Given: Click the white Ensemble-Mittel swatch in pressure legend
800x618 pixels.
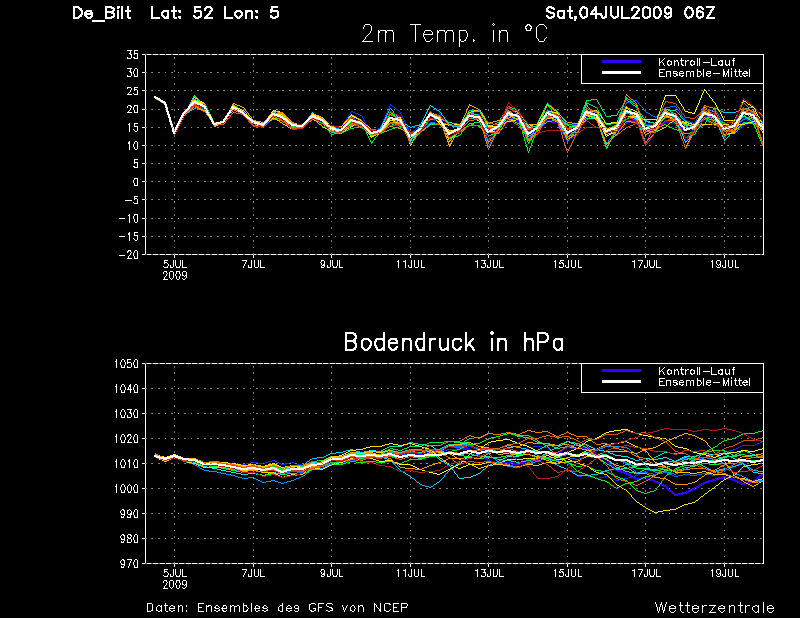Looking at the screenshot, I should (x=621, y=382).
